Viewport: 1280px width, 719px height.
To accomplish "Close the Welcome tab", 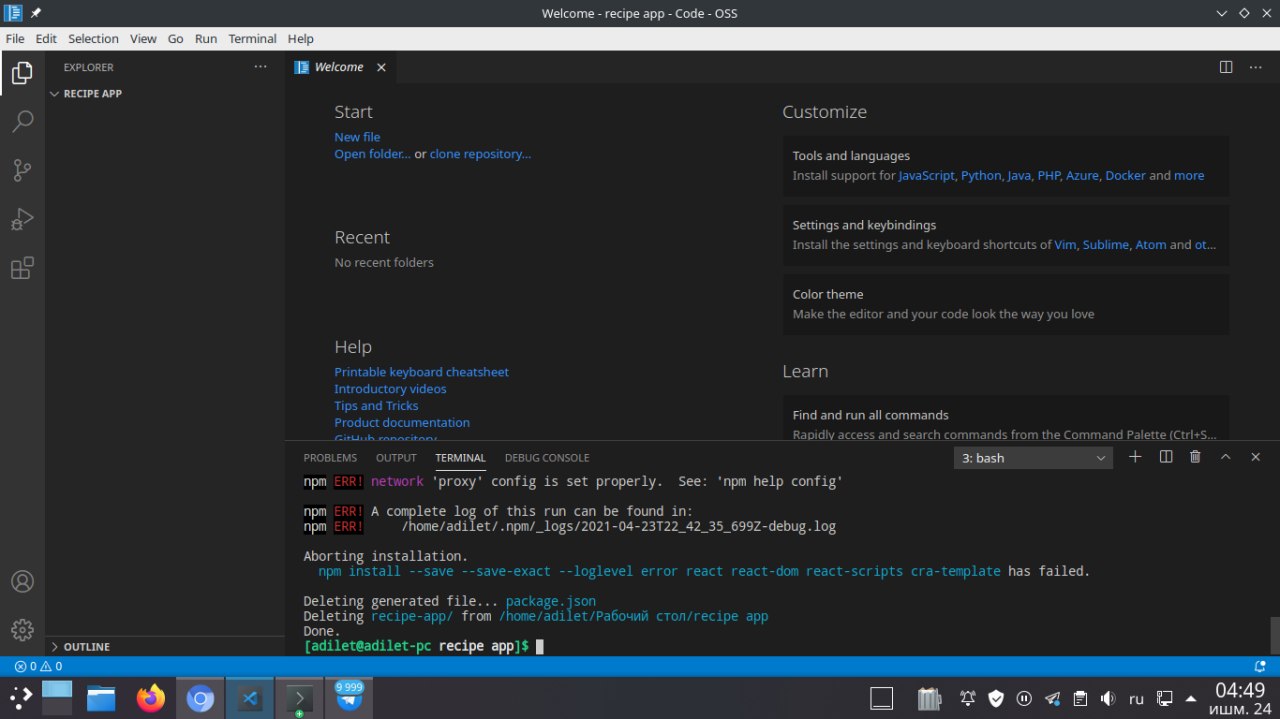I will click(x=381, y=67).
